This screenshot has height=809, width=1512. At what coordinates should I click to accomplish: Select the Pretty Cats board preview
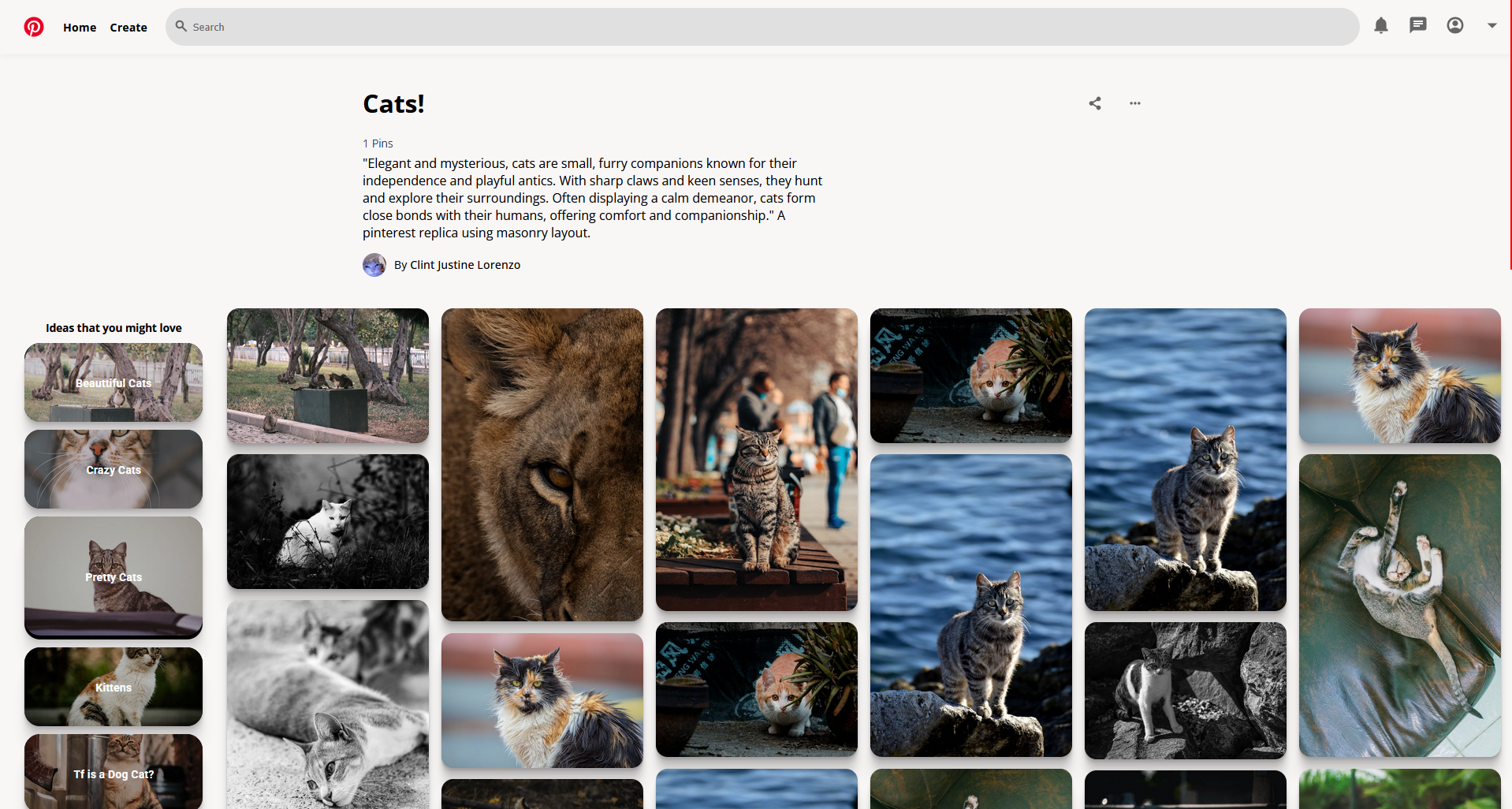(x=113, y=577)
